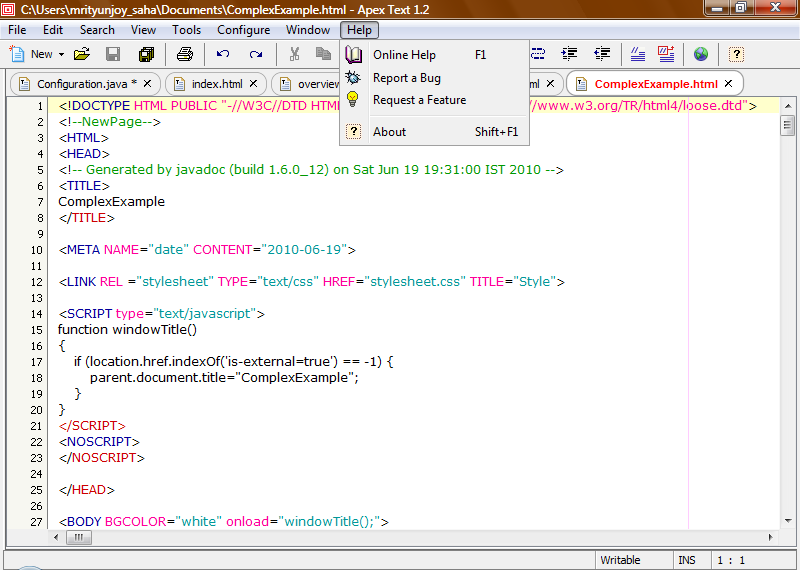Click the comment lines toolbar icon
The image size is (800, 570).
pos(638,54)
